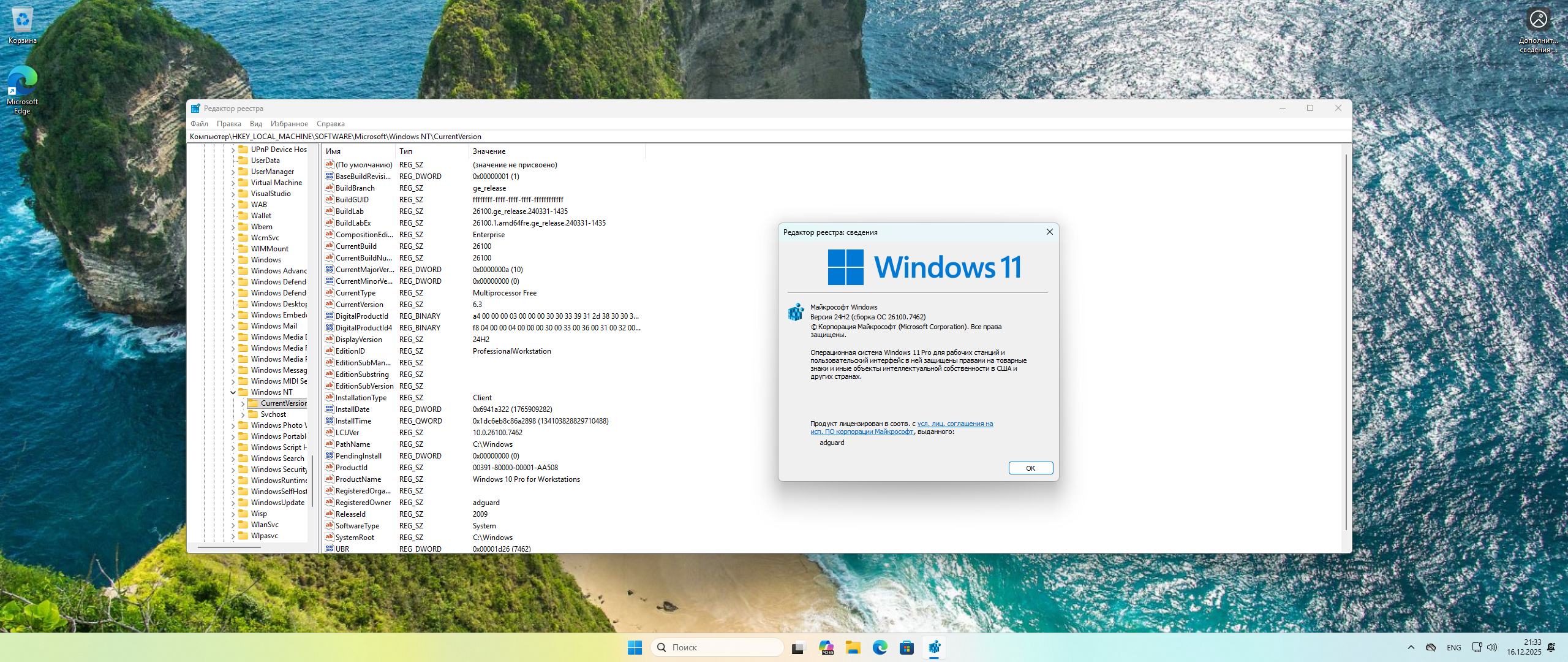Viewport: 1568px width, 662px height.
Task: Click the Windows Start button
Action: point(635,647)
